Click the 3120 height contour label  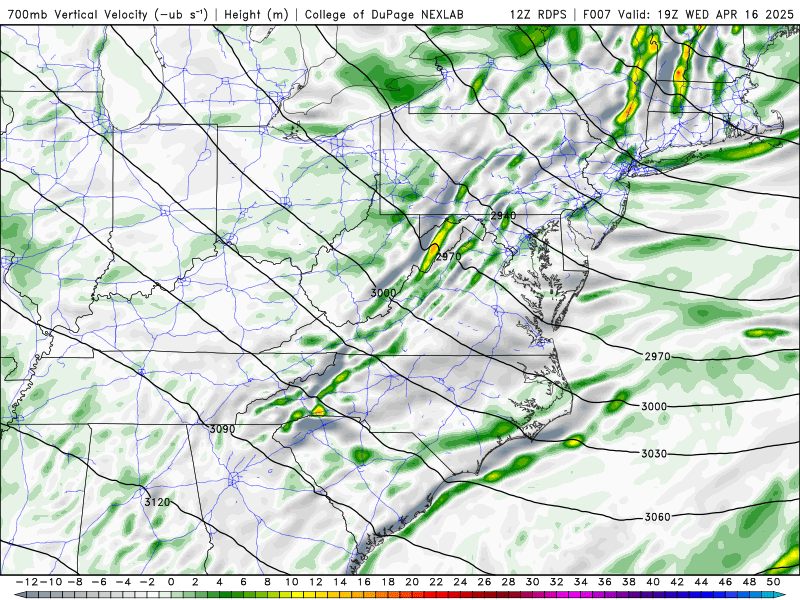(x=157, y=502)
